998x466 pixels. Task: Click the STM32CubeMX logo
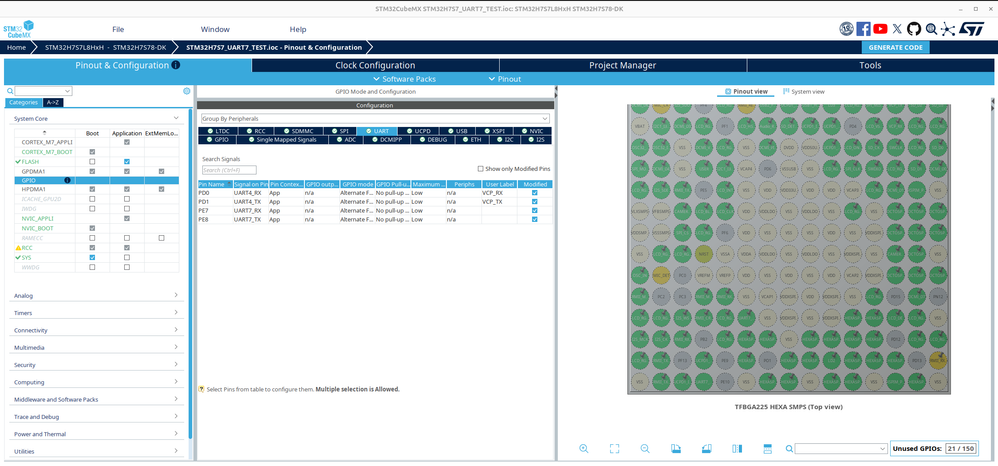[18, 30]
